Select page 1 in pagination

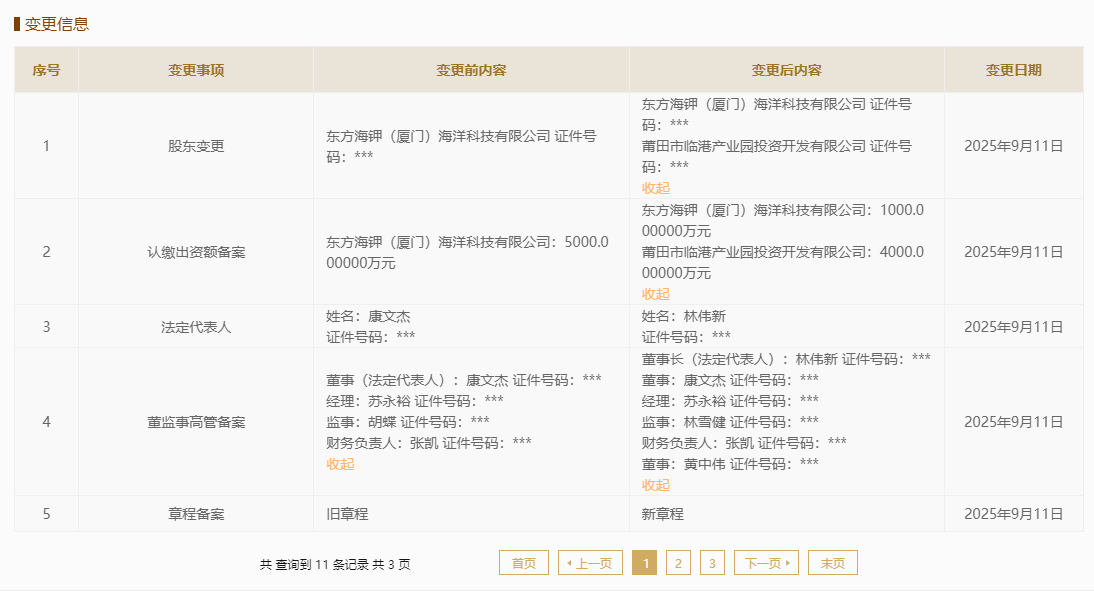click(645, 563)
